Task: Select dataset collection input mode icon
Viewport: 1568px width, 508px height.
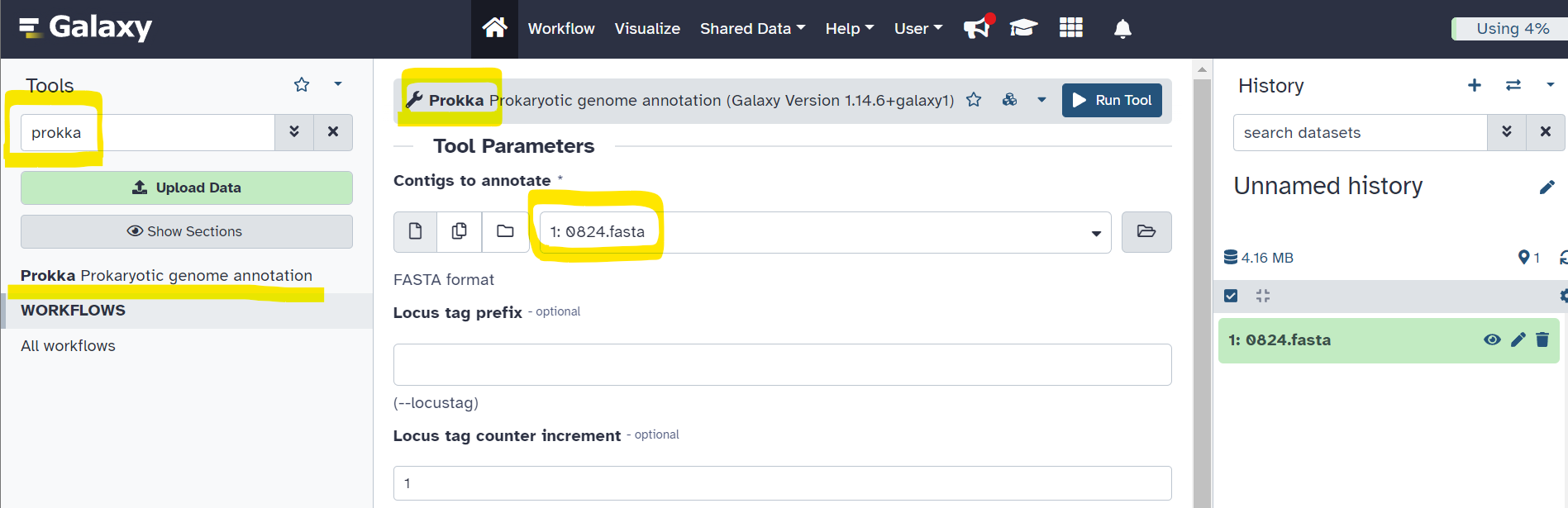Action: [x=505, y=231]
